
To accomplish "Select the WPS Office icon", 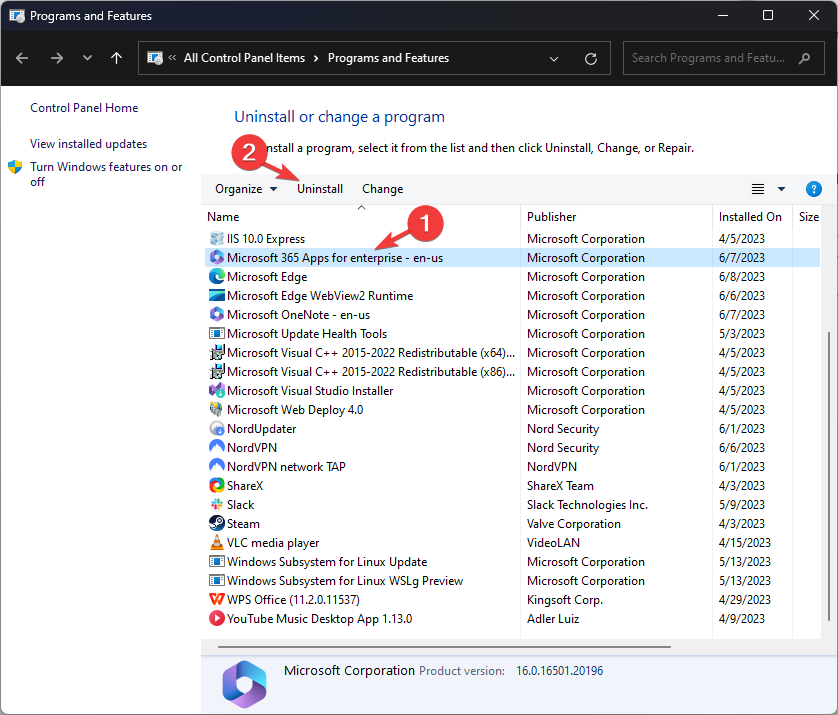I will 216,599.
